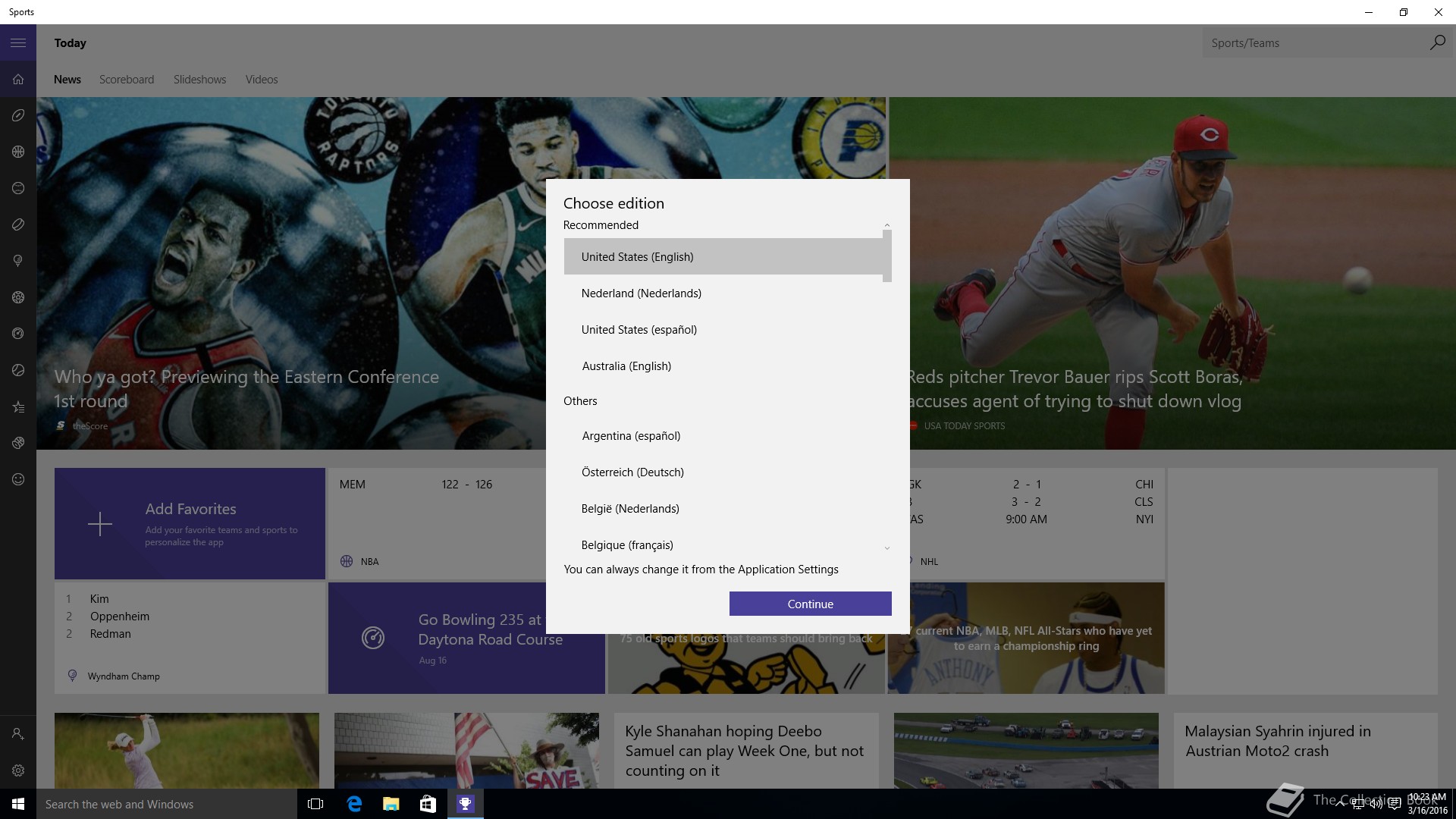Open Task View from the taskbar
This screenshot has height=819, width=1456.
point(315,804)
